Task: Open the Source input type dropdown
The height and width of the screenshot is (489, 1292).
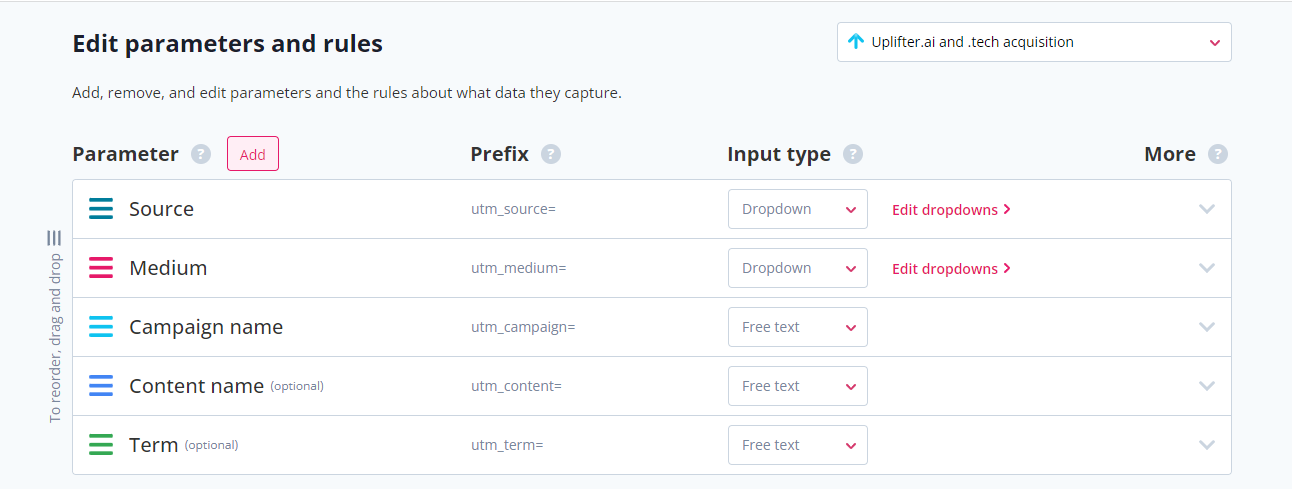Action: [797, 209]
